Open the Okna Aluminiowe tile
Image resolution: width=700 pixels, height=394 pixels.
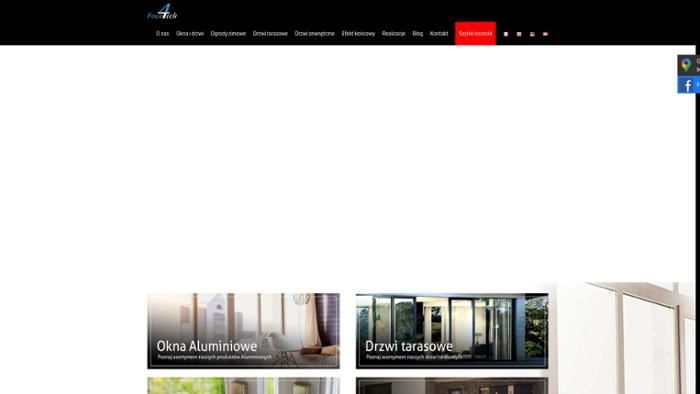coord(243,331)
